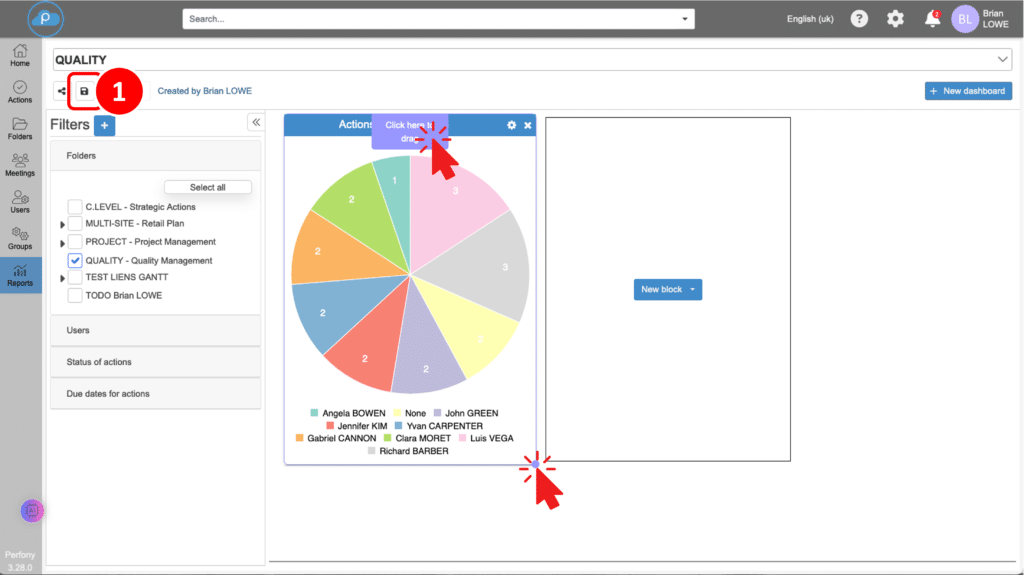Open the New block dropdown

(x=668, y=289)
